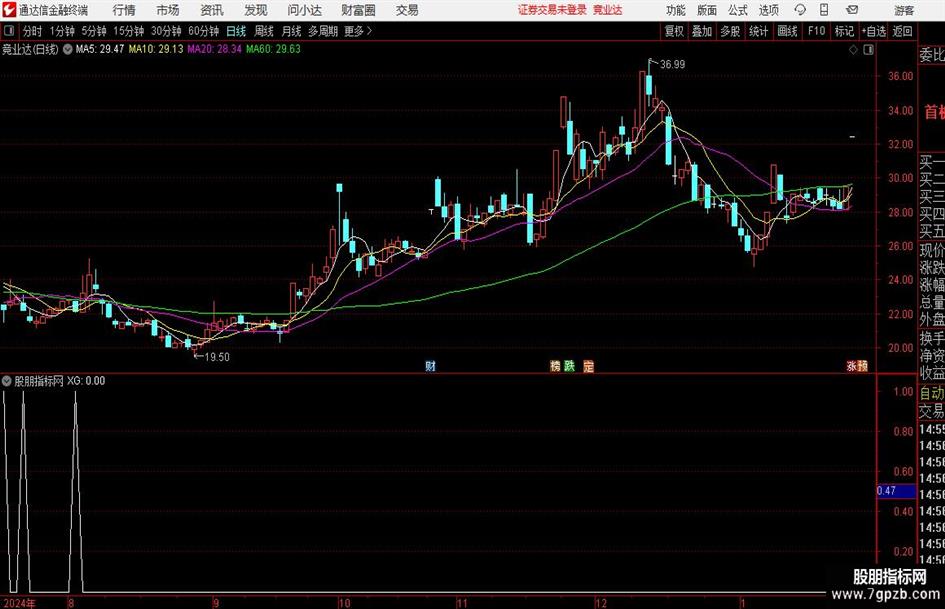The height and width of the screenshot is (609, 945).
Task: Open the 选项 menu
Action: (768, 10)
